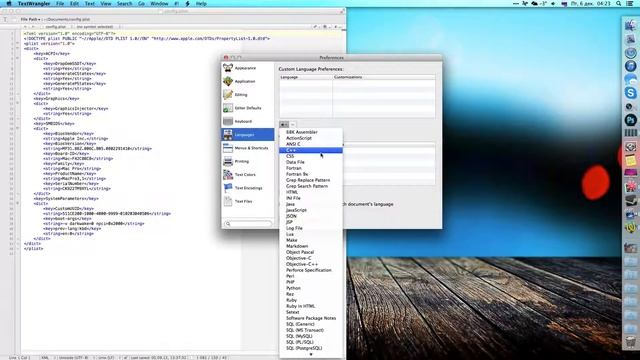
Task: Open the File Path dropdown in the editor
Action: coord(30,19)
